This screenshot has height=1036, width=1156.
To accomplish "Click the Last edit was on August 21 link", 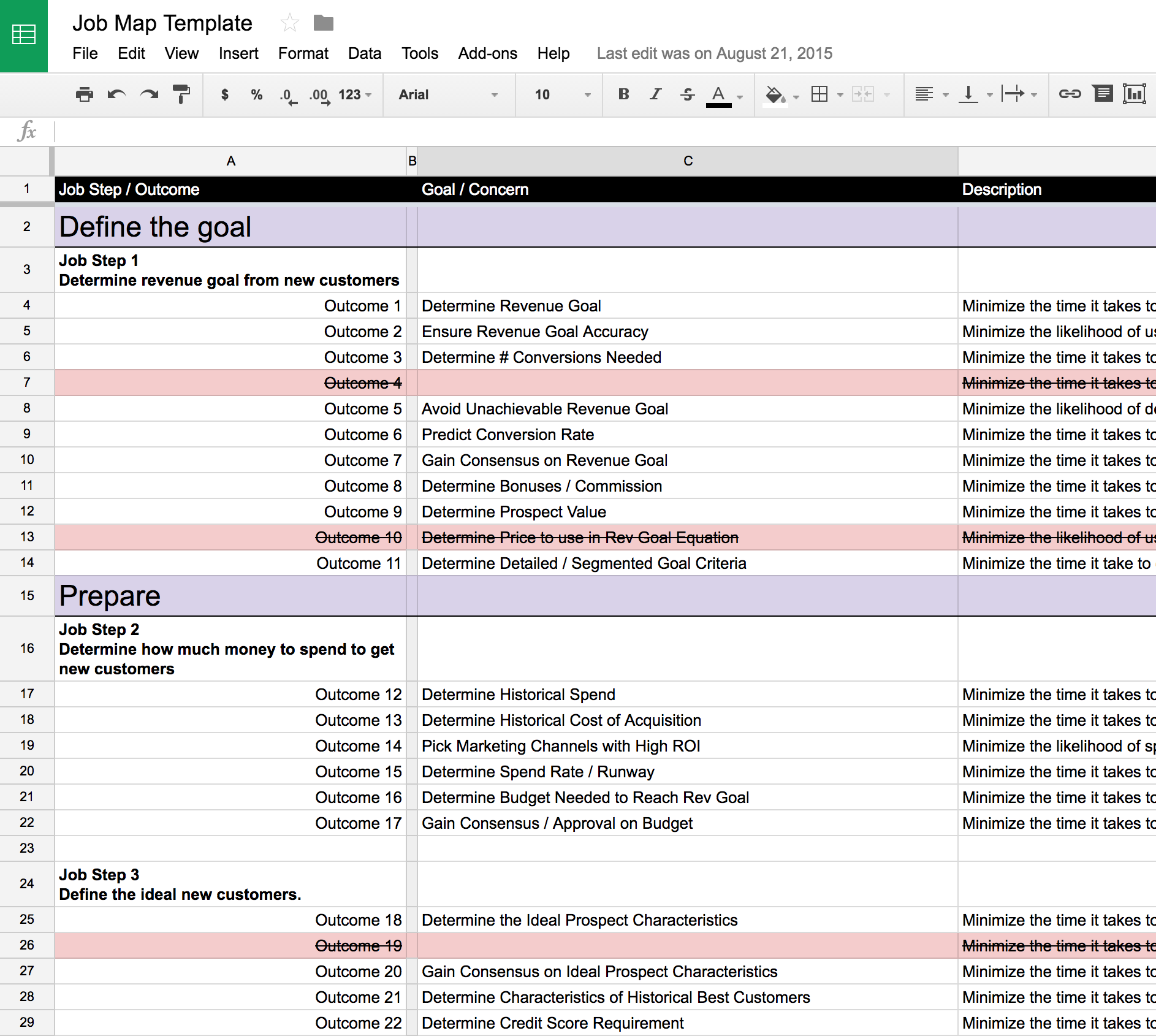I will 715,53.
